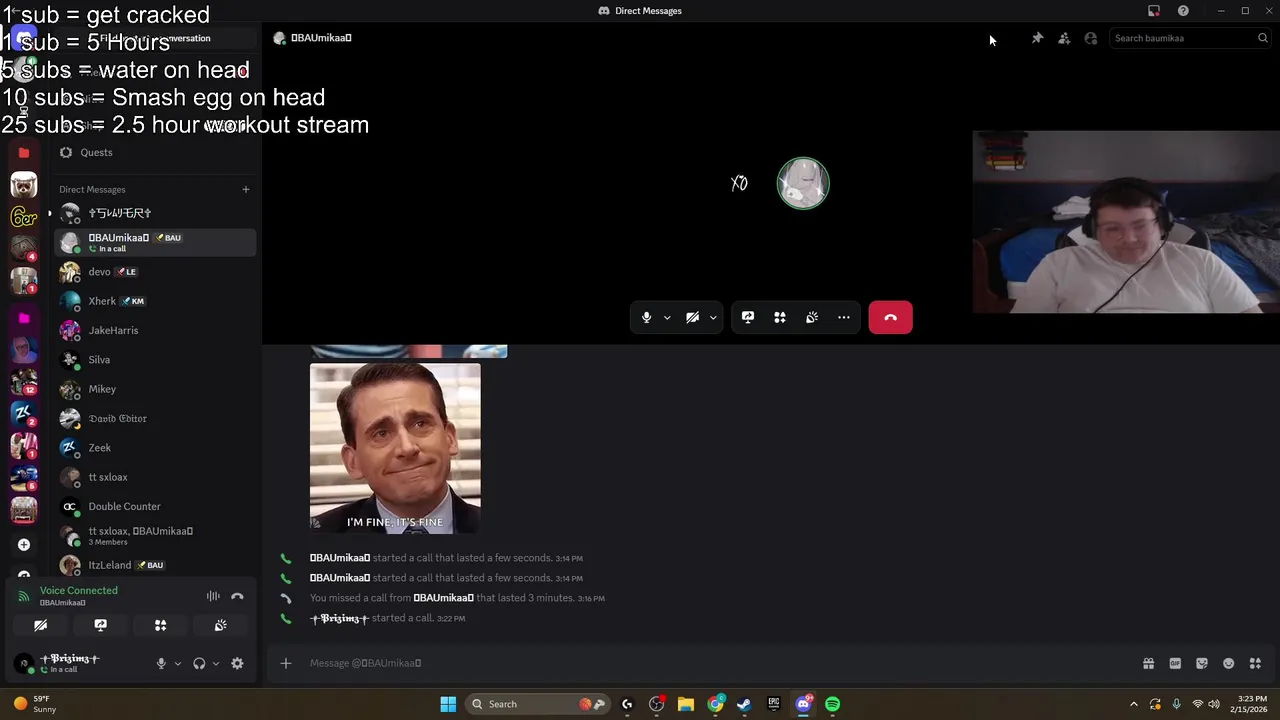This screenshot has width=1280, height=720.
Task: Share your screen from call controls
Action: (x=748, y=317)
